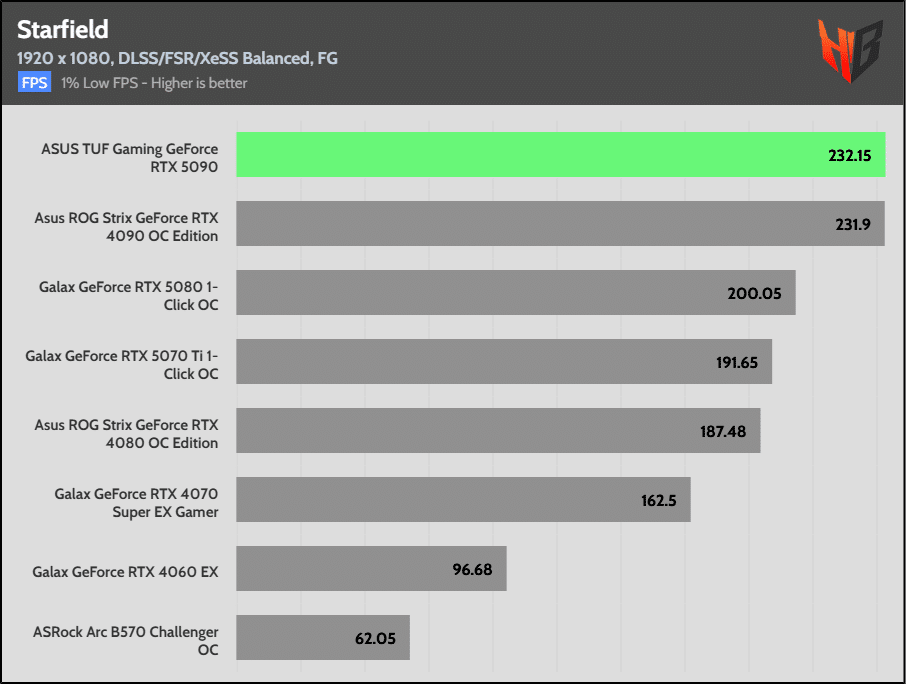Click the 96.68 value
Image resolution: width=906 pixels, height=684 pixels.
(x=472, y=570)
